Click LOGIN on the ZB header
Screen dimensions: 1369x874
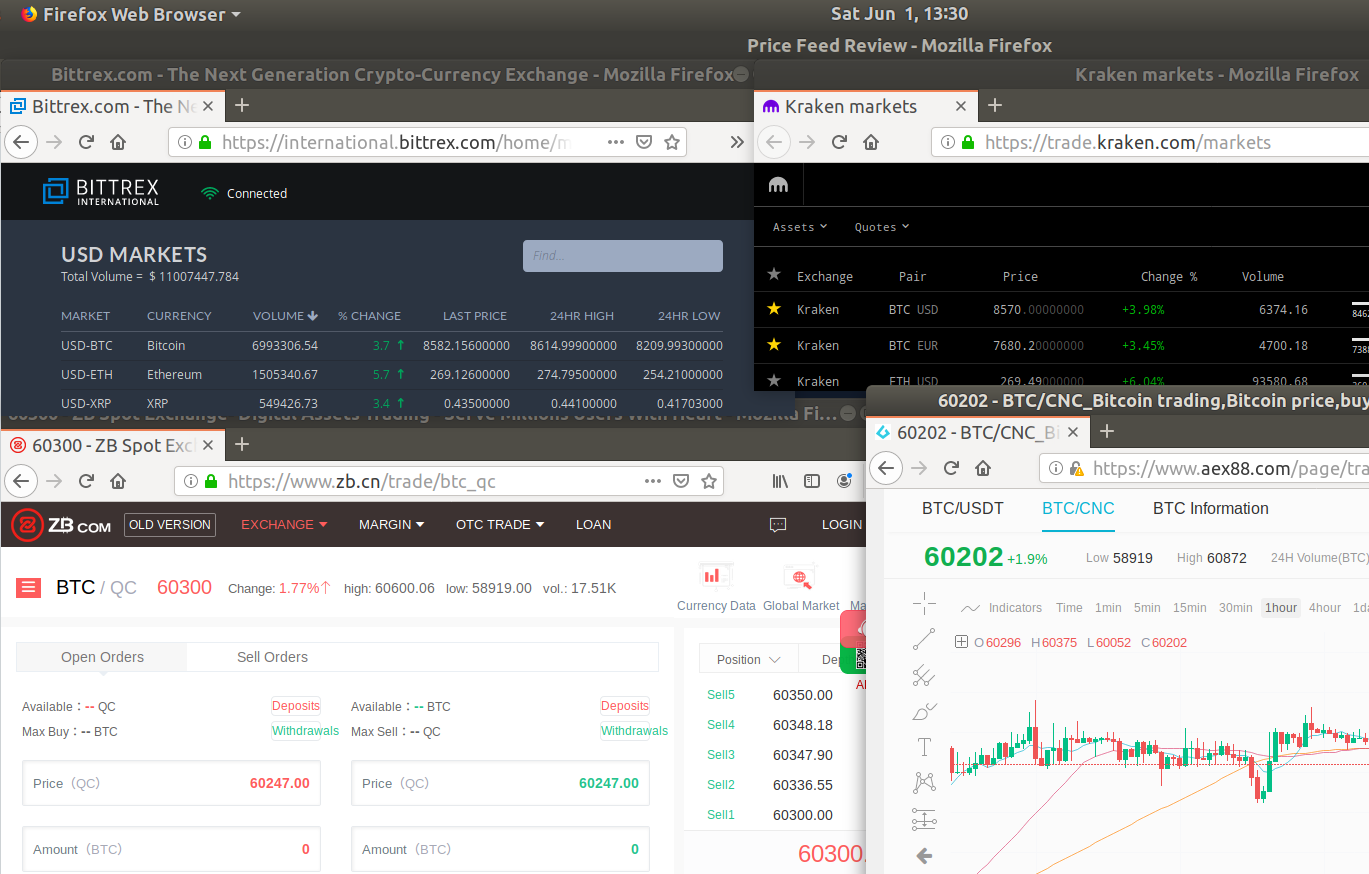842,524
